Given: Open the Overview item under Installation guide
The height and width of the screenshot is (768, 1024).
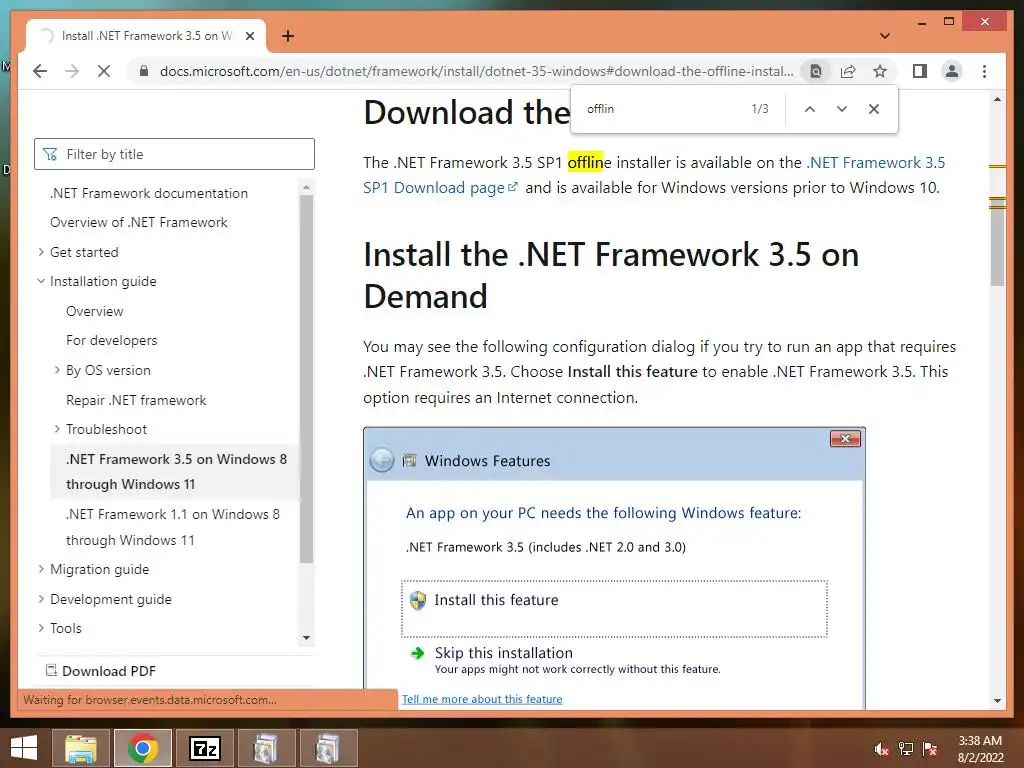Looking at the screenshot, I should pos(95,312).
